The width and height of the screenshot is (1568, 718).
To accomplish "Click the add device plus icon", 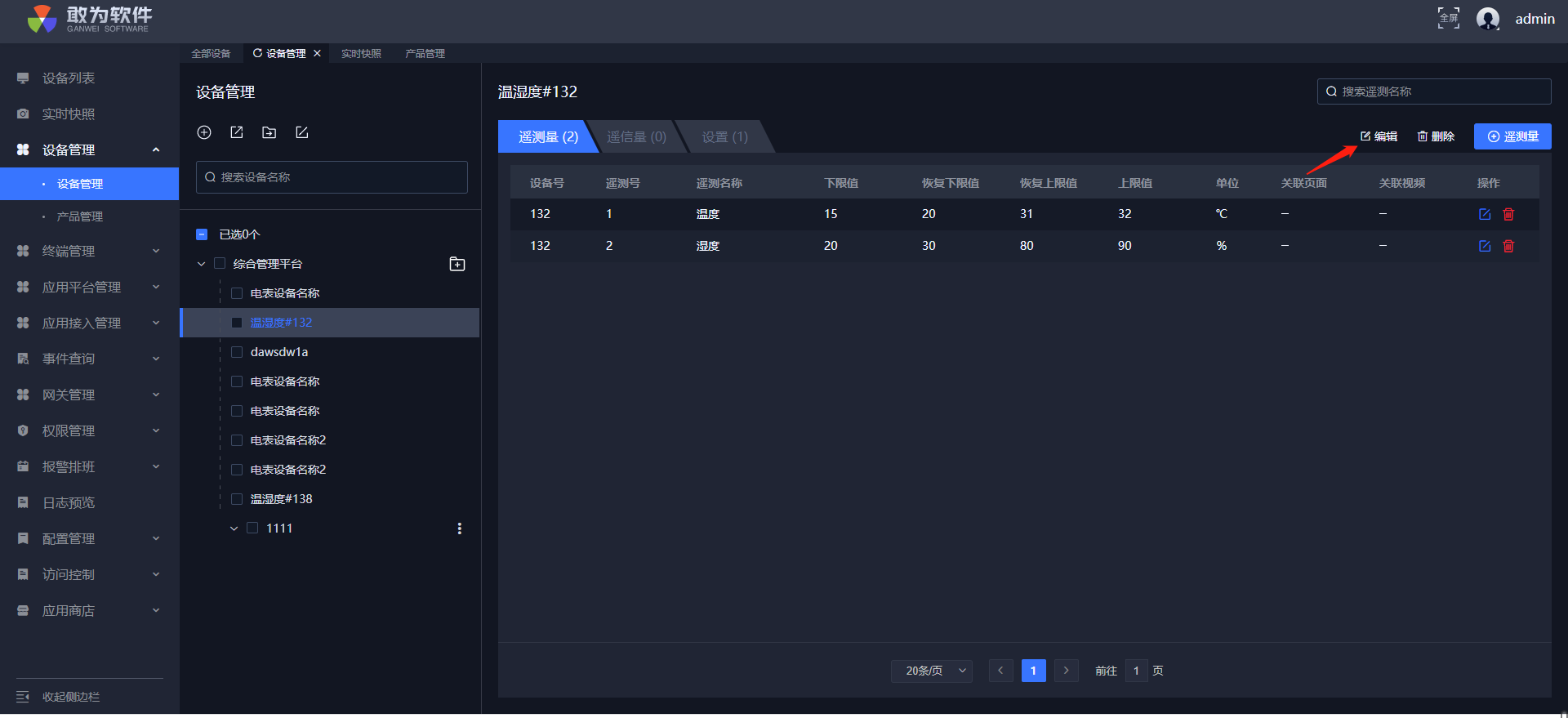I will [x=204, y=132].
